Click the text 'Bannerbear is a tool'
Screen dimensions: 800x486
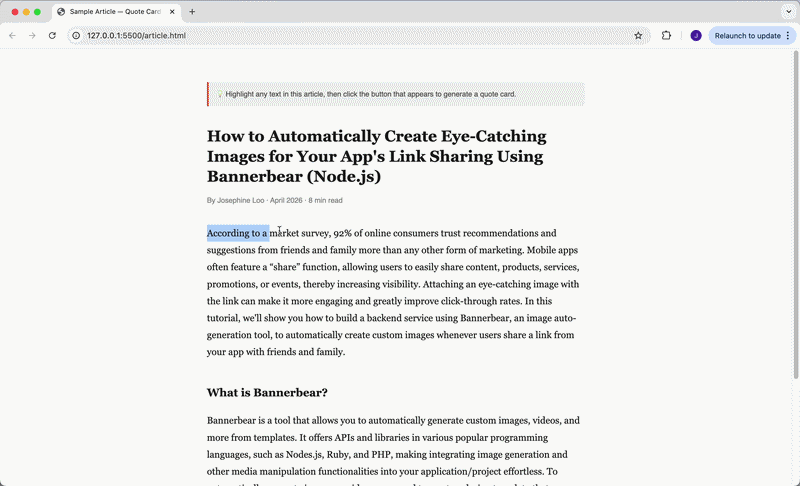point(249,421)
